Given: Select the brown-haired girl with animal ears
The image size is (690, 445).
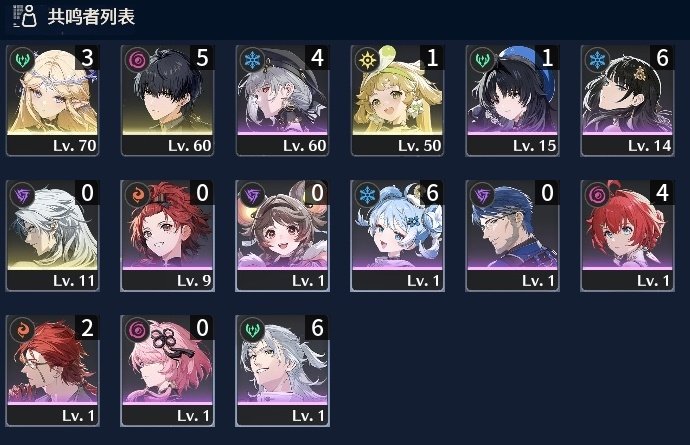Looking at the screenshot, I should pos(283,235).
